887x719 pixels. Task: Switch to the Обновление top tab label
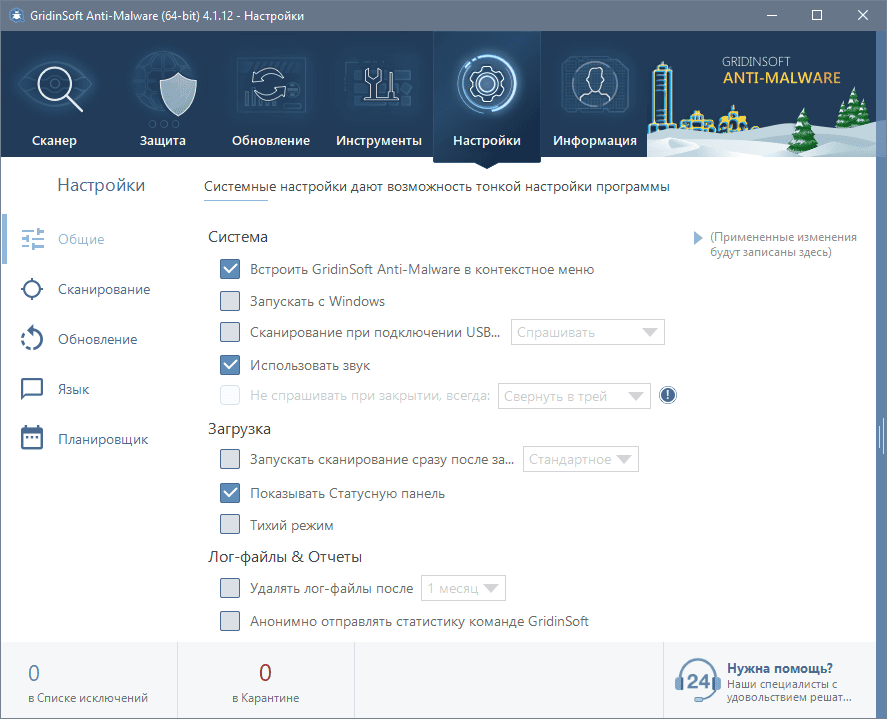pos(270,140)
